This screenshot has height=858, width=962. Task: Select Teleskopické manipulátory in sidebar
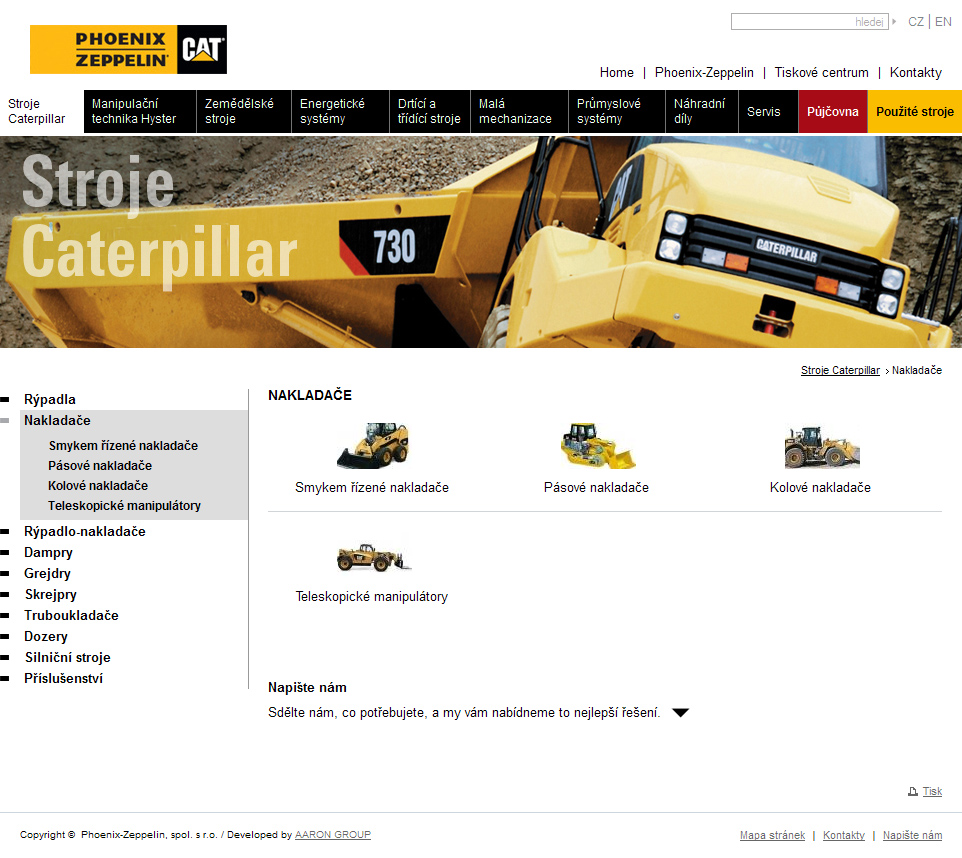[125, 506]
